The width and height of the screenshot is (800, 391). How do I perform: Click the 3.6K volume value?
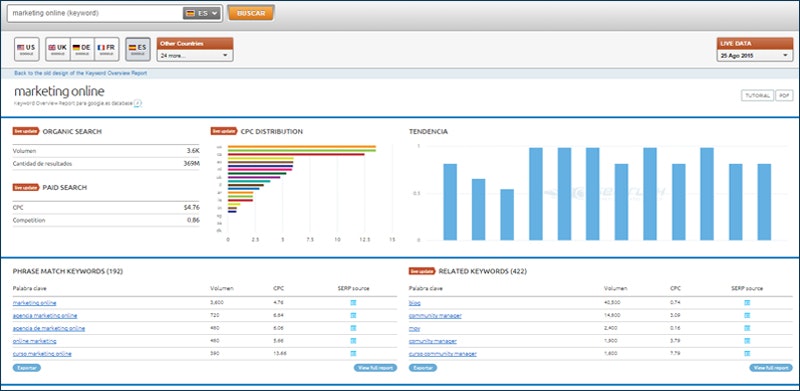(x=193, y=151)
